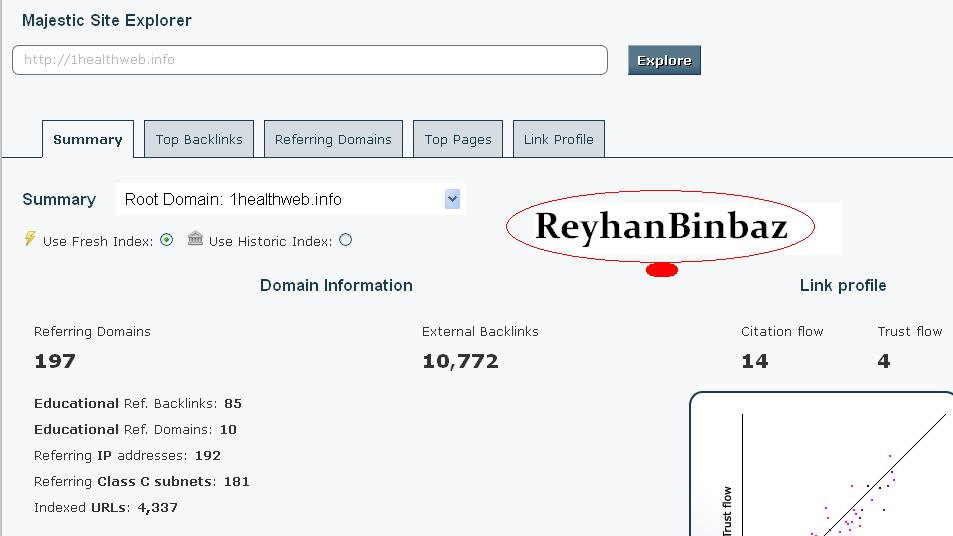Image resolution: width=953 pixels, height=536 pixels.
Task: Open the Link Profile tab
Action: (559, 139)
